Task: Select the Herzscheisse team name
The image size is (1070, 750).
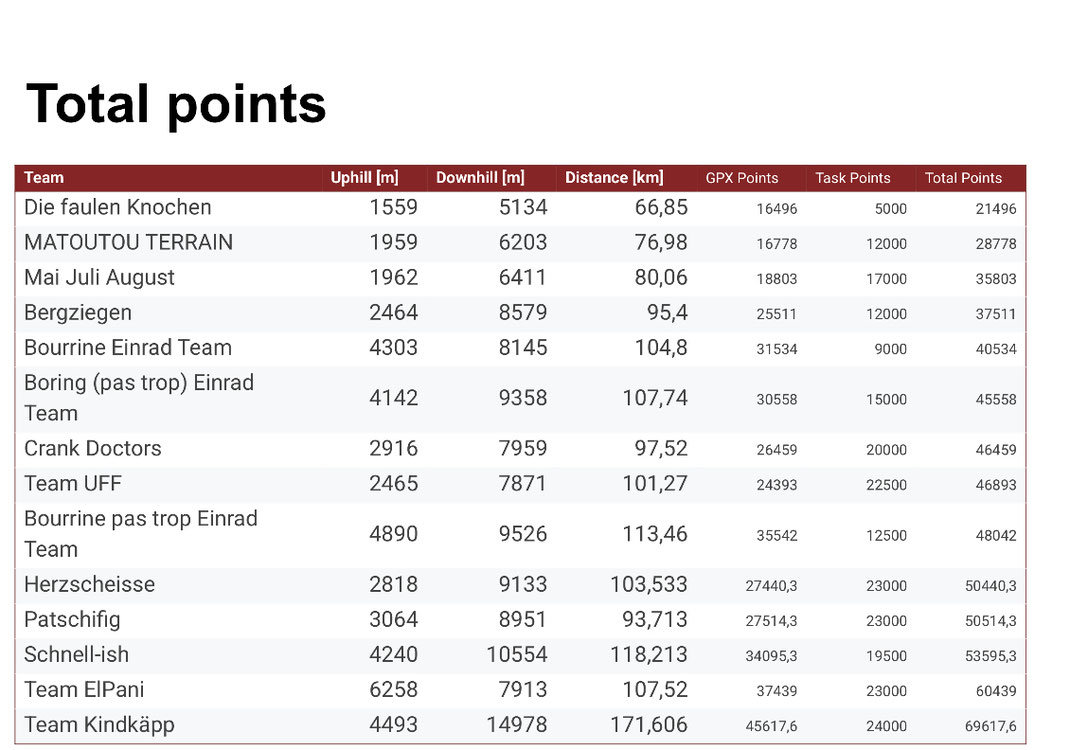Action: (x=89, y=584)
